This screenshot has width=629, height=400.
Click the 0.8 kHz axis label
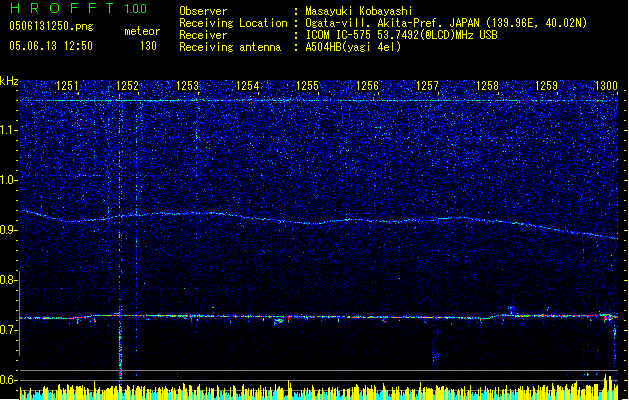click(x=9, y=280)
